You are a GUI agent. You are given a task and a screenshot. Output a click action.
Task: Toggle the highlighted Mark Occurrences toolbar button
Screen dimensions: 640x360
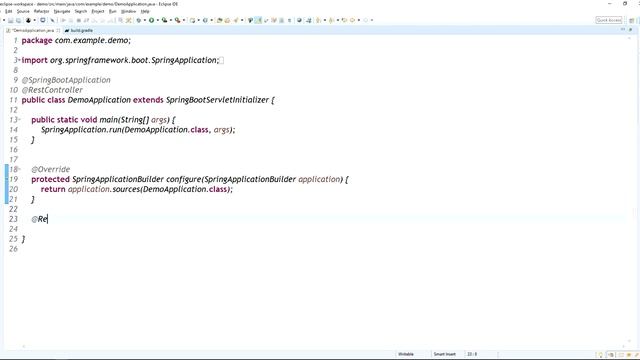[x=258, y=20]
